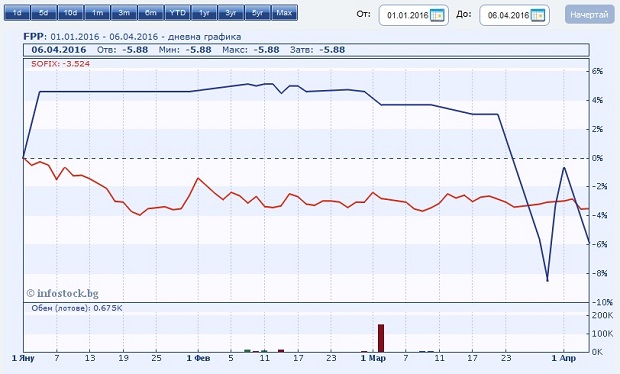620x374 pixels.
Task: Click the 0% label on percent axis
Action: [597, 158]
